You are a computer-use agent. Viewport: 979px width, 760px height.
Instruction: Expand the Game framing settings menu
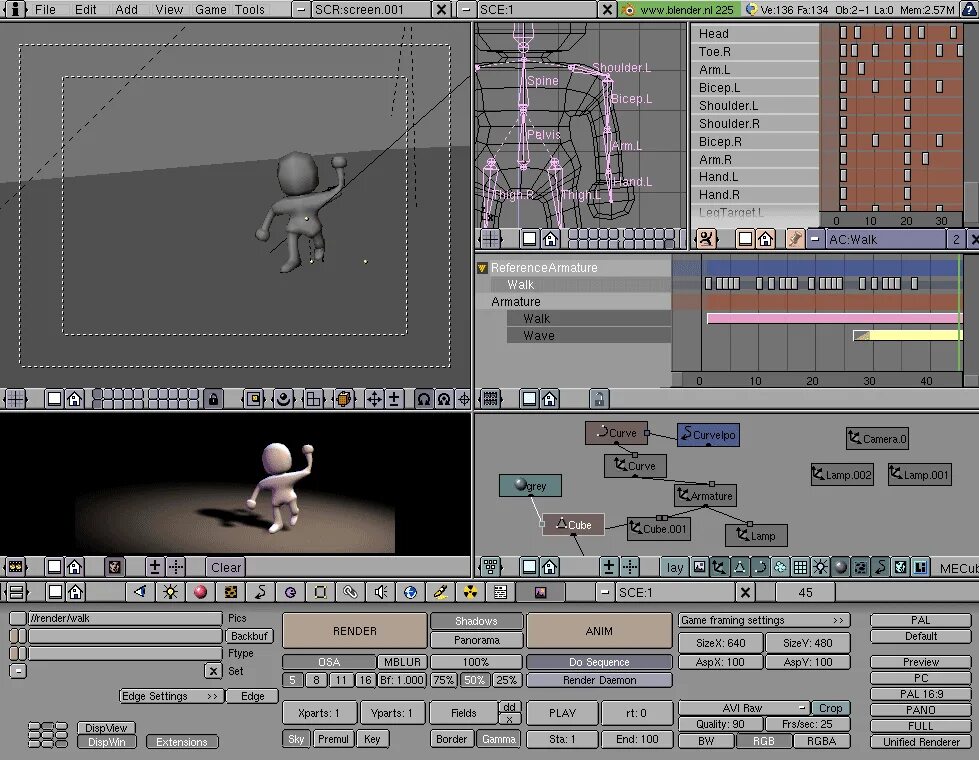(763, 620)
